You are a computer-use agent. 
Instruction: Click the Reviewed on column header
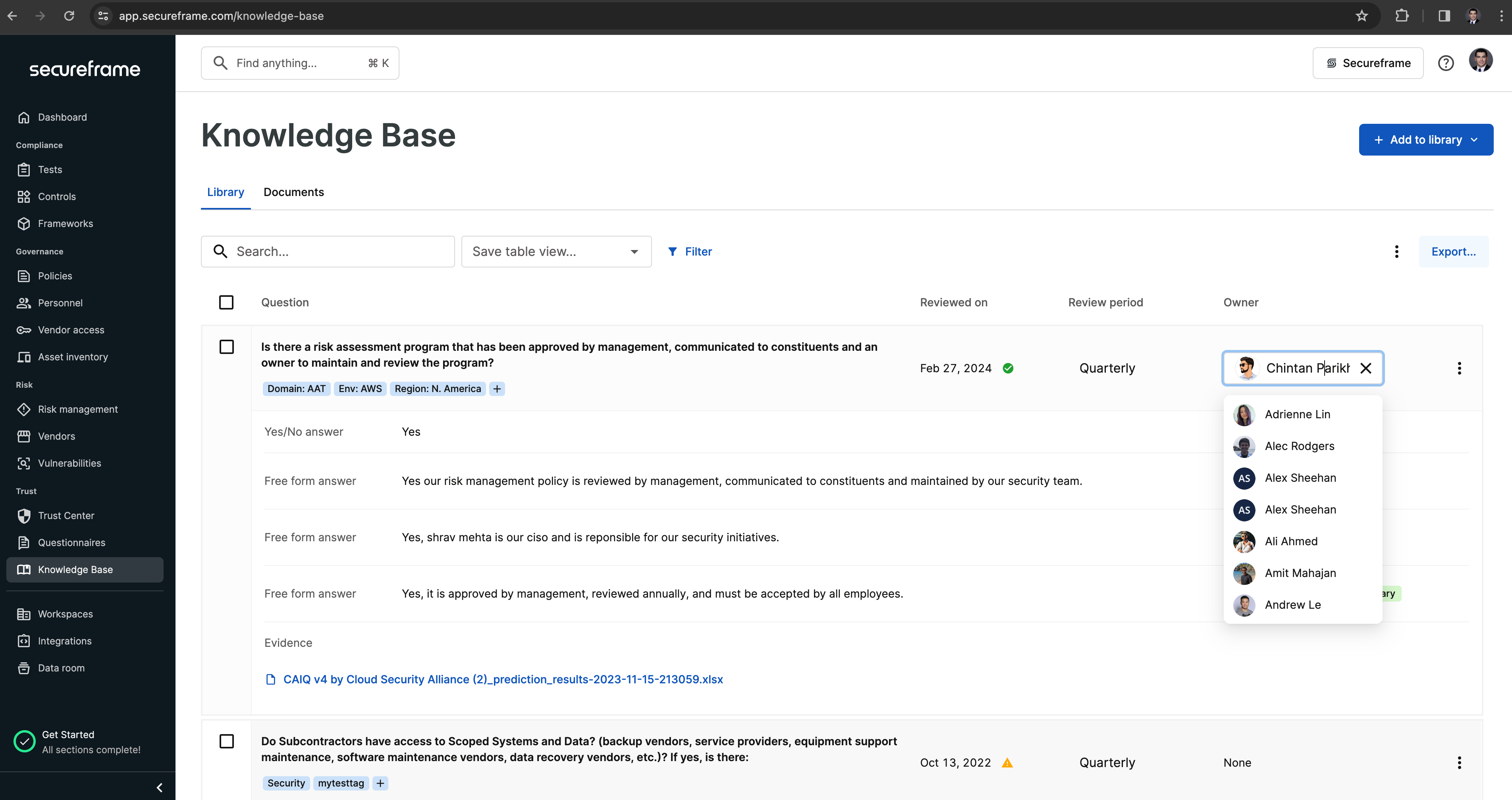click(x=954, y=303)
